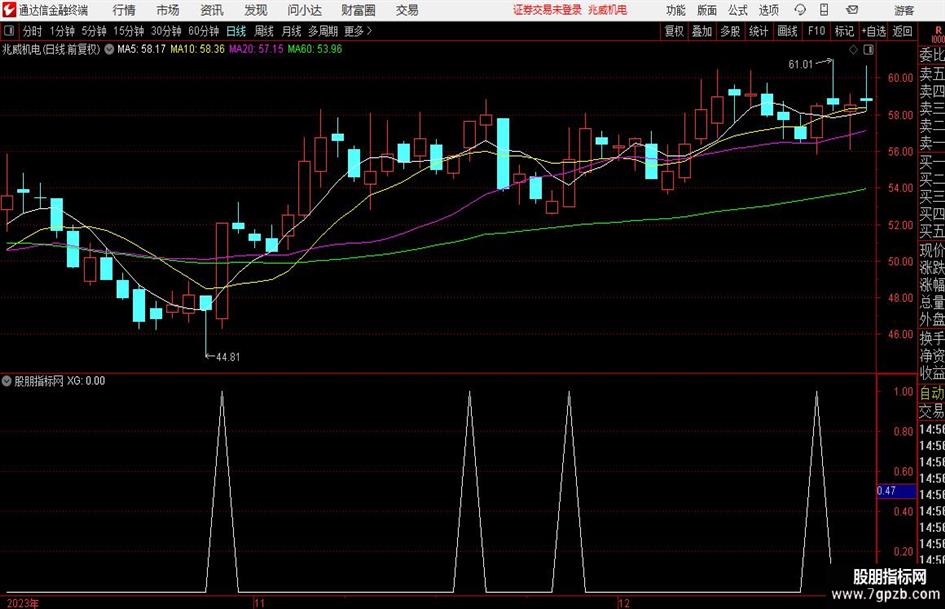
Task: Expand sub-chart indicator dropdown beside 股朋指标网
Action: click(7, 380)
